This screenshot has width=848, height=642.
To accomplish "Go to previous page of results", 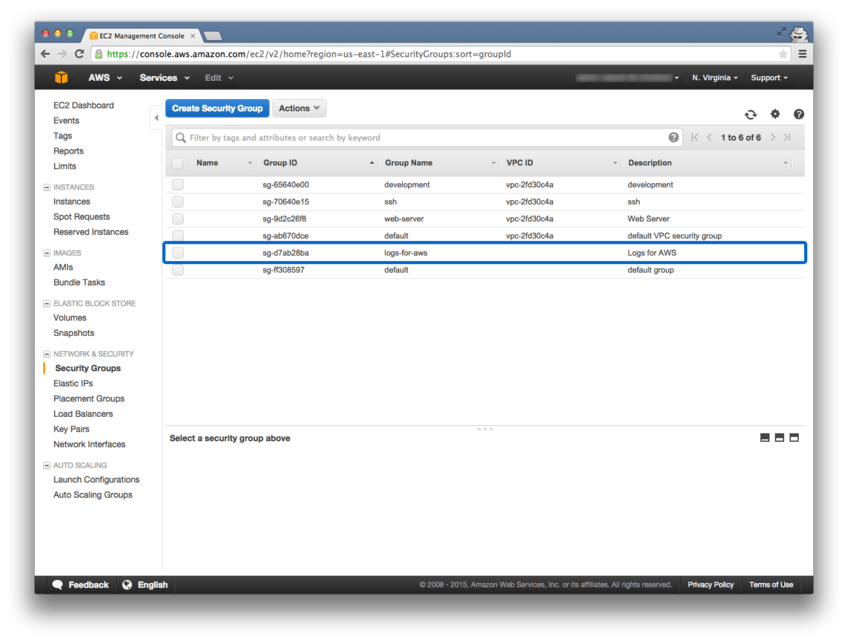I will (709, 137).
